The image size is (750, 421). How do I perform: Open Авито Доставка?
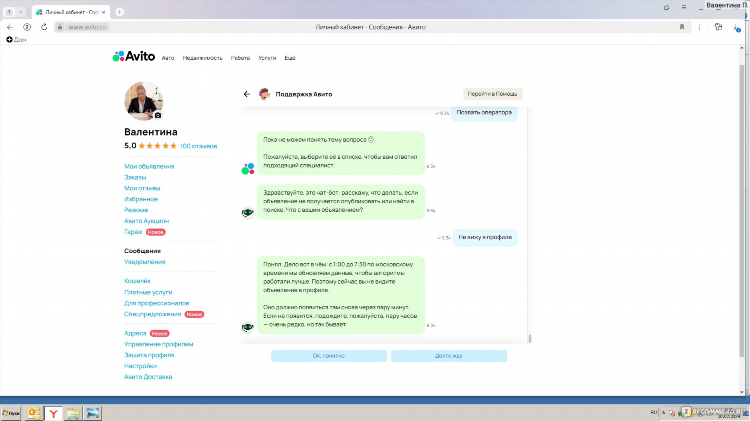pos(148,377)
